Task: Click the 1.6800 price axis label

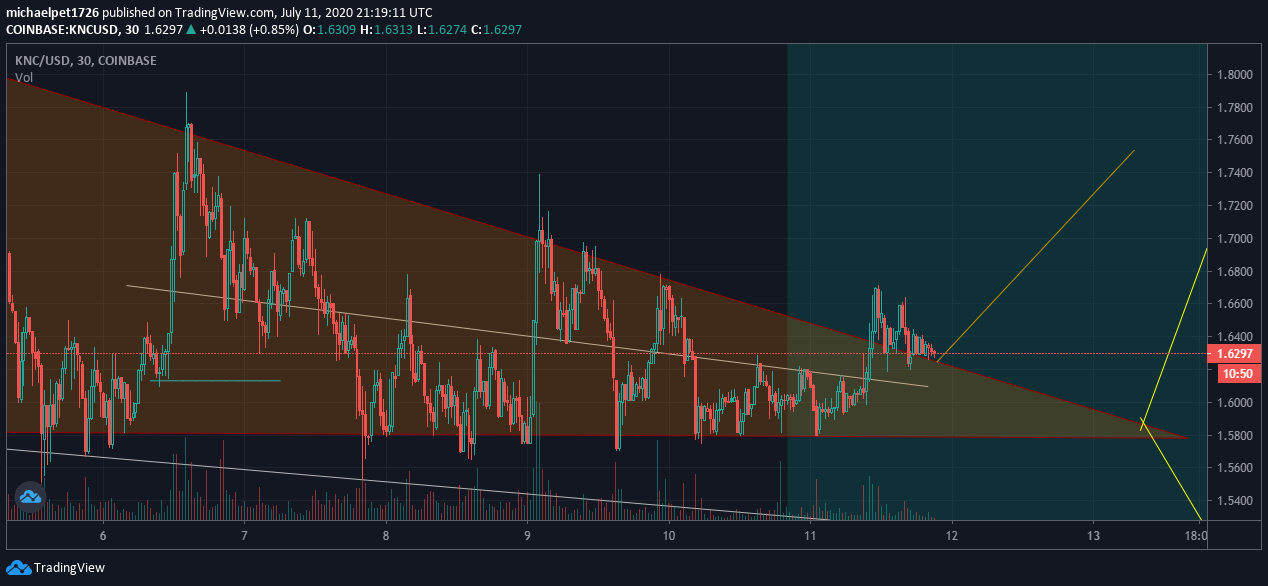Action: [x=1234, y=271]
